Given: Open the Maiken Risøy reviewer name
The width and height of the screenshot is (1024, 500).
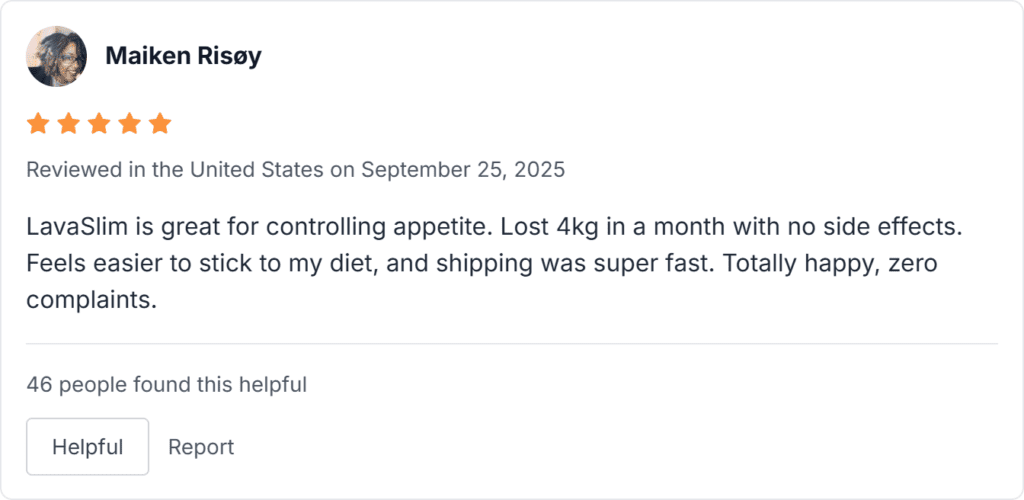Looking at the screenshot, I should (x=183, y=56).
